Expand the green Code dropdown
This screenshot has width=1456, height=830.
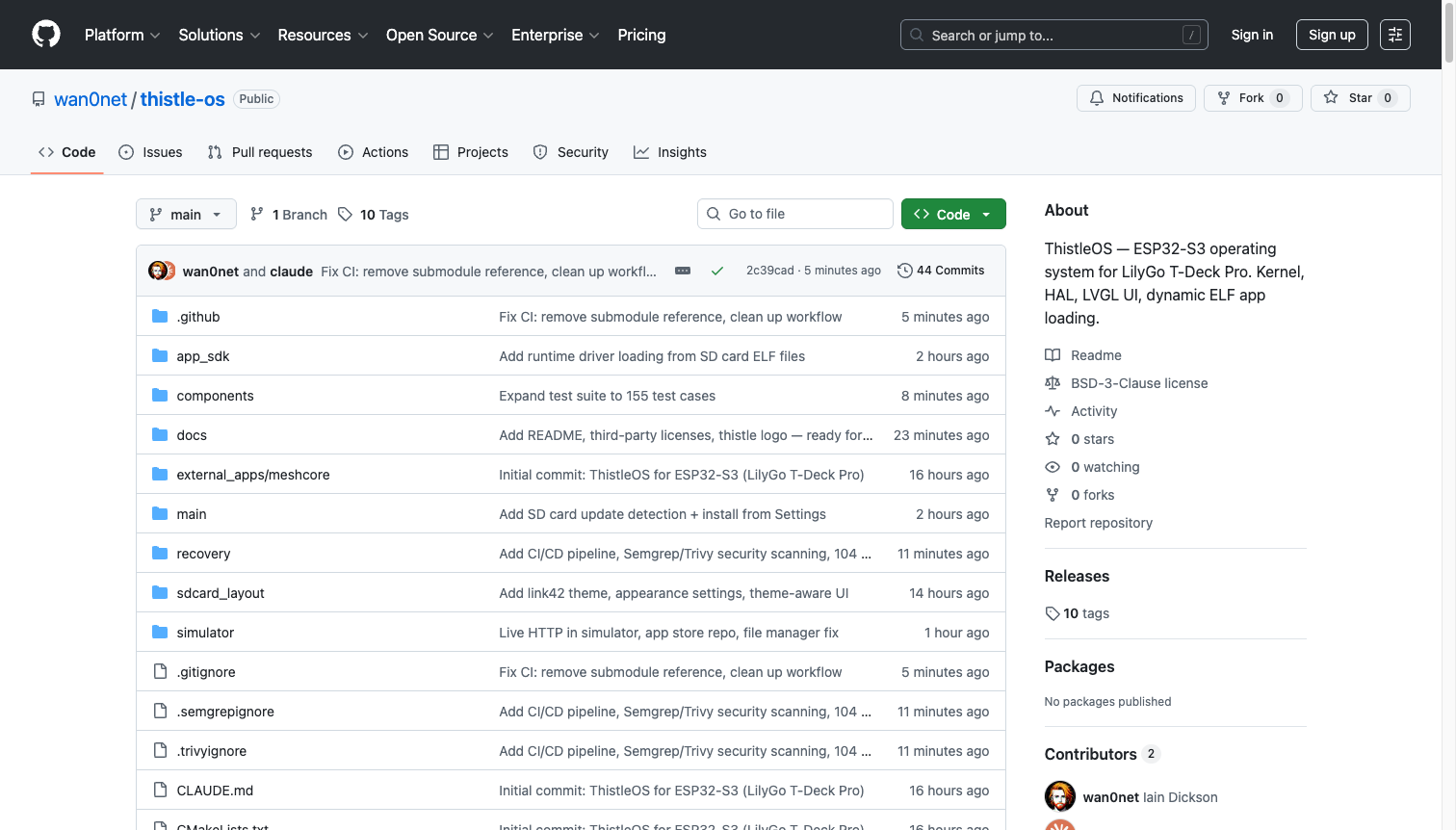952,214
